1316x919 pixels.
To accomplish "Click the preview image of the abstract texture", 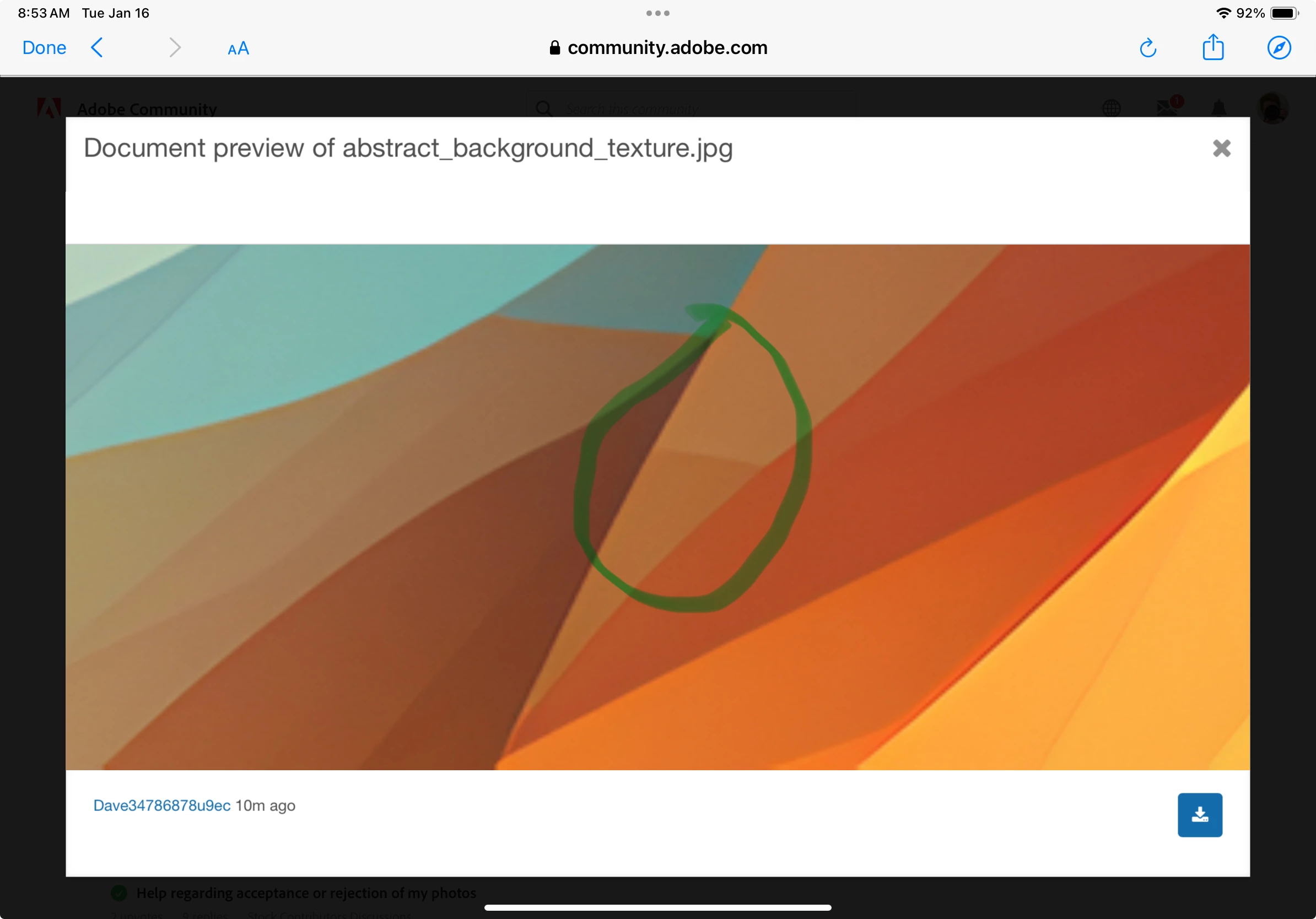I will [x=657, y=507].
